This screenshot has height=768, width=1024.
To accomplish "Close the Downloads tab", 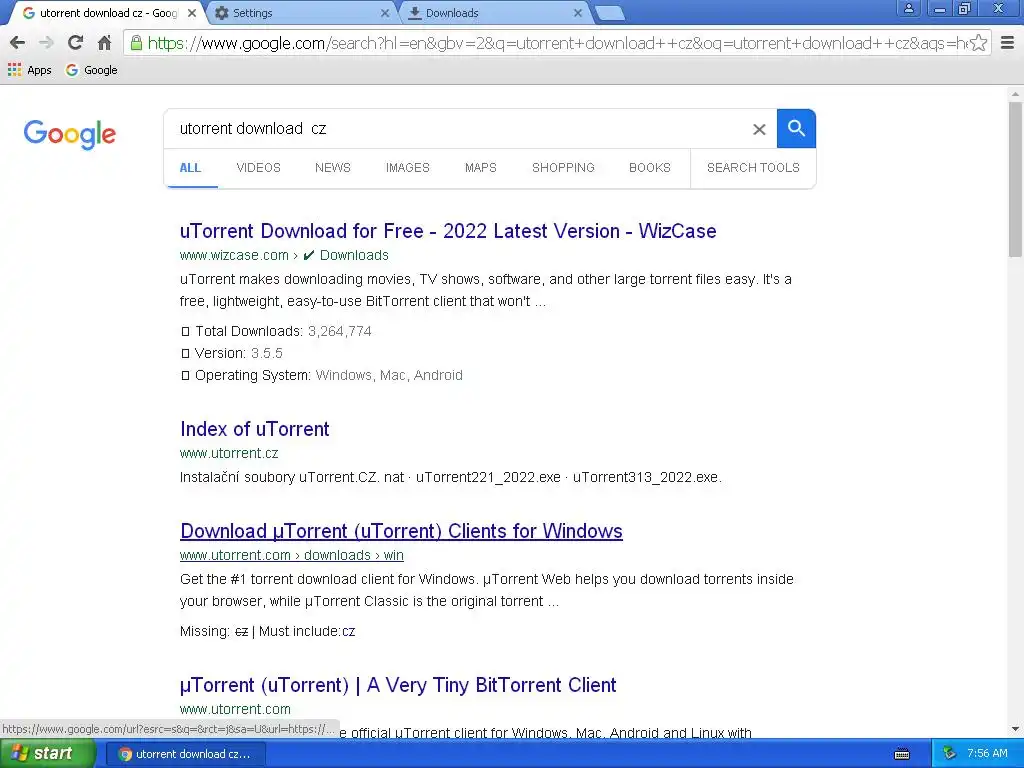I will click(577, 13).
